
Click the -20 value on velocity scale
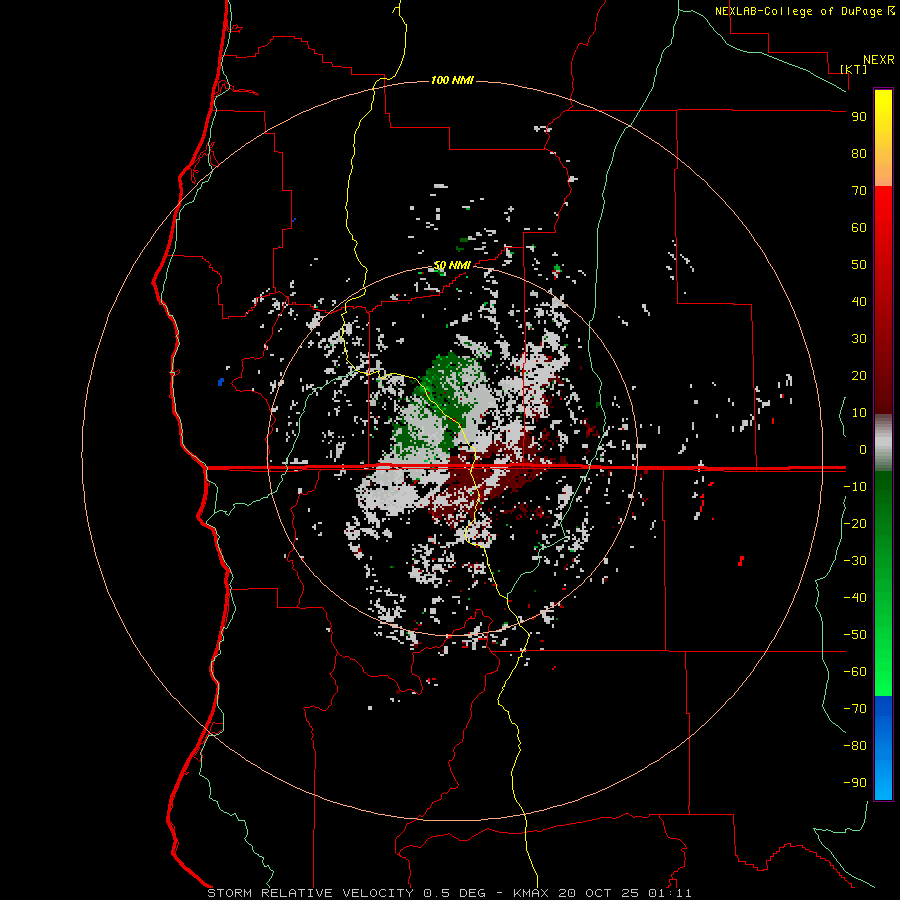pos(855,523)
